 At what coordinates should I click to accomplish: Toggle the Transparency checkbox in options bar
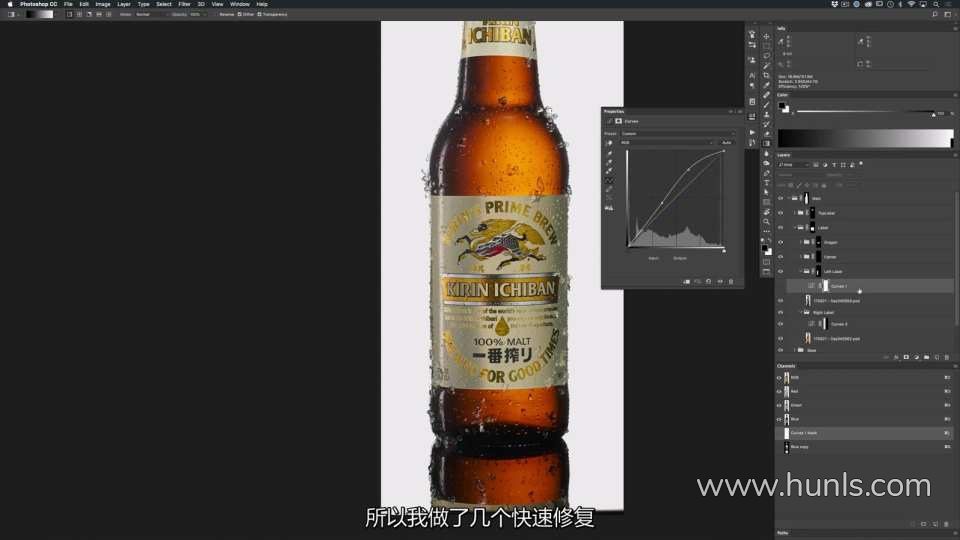point(260,14)
